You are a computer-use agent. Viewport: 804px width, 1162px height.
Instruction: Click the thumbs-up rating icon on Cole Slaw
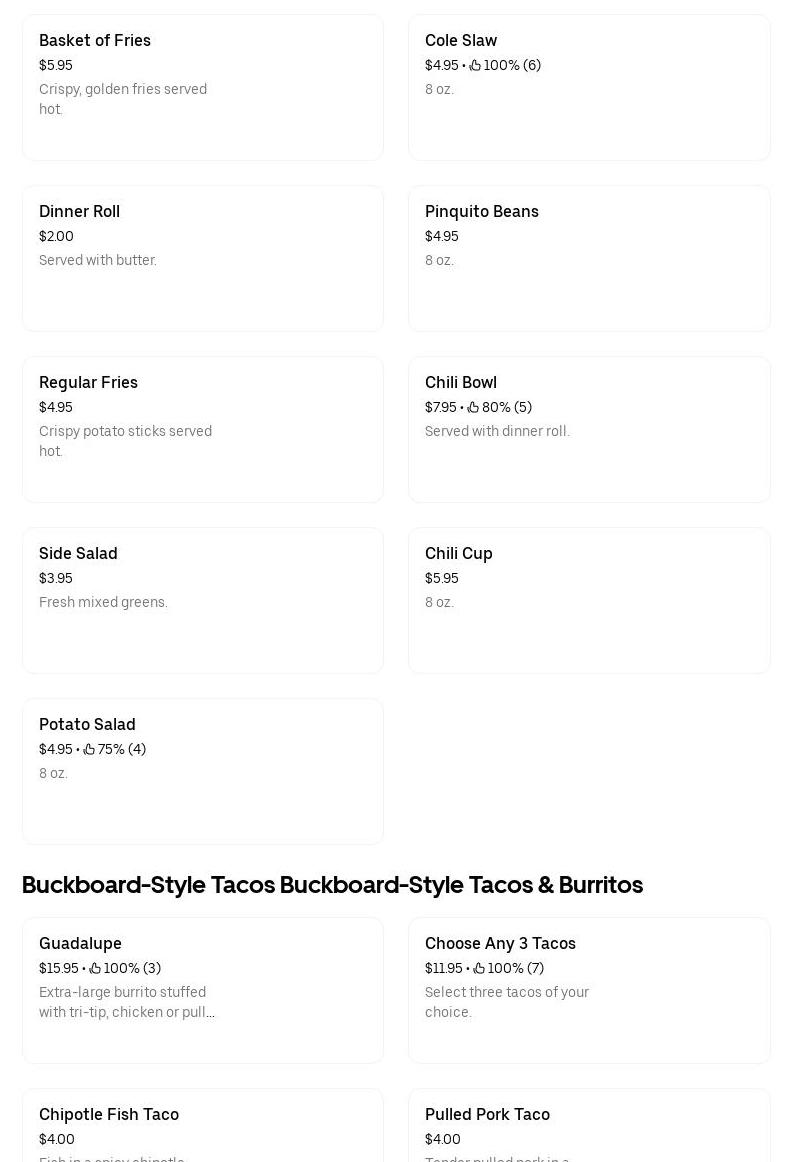coord(475,64)
